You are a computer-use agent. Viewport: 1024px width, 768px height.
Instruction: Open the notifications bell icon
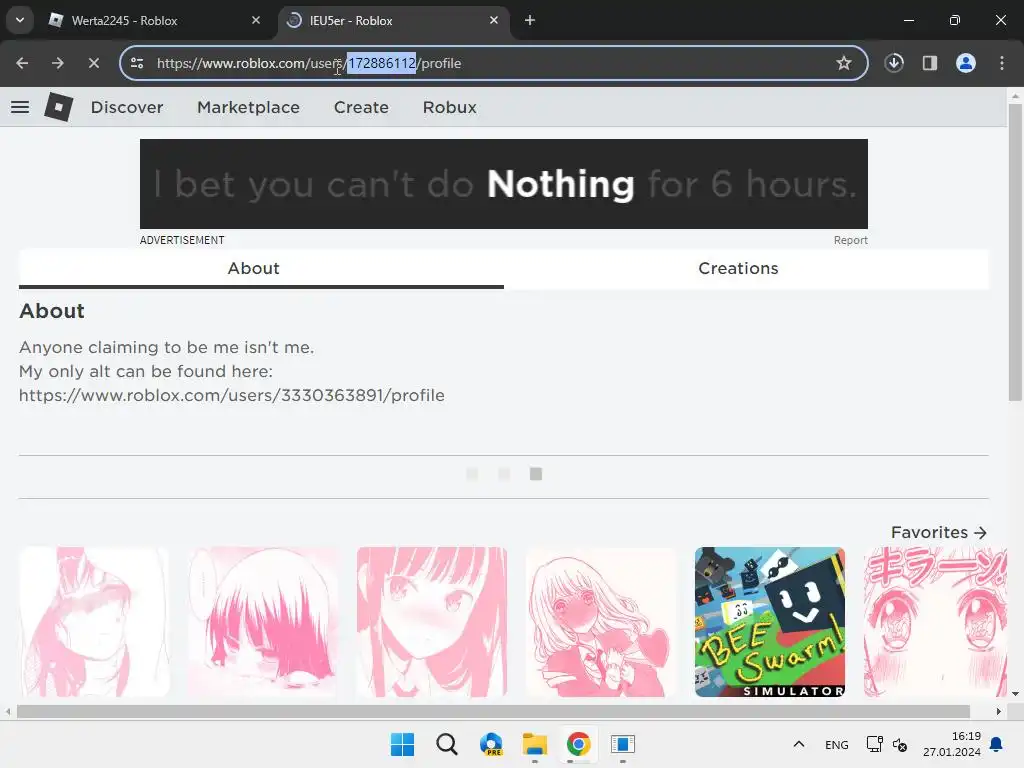click(997, 744)
